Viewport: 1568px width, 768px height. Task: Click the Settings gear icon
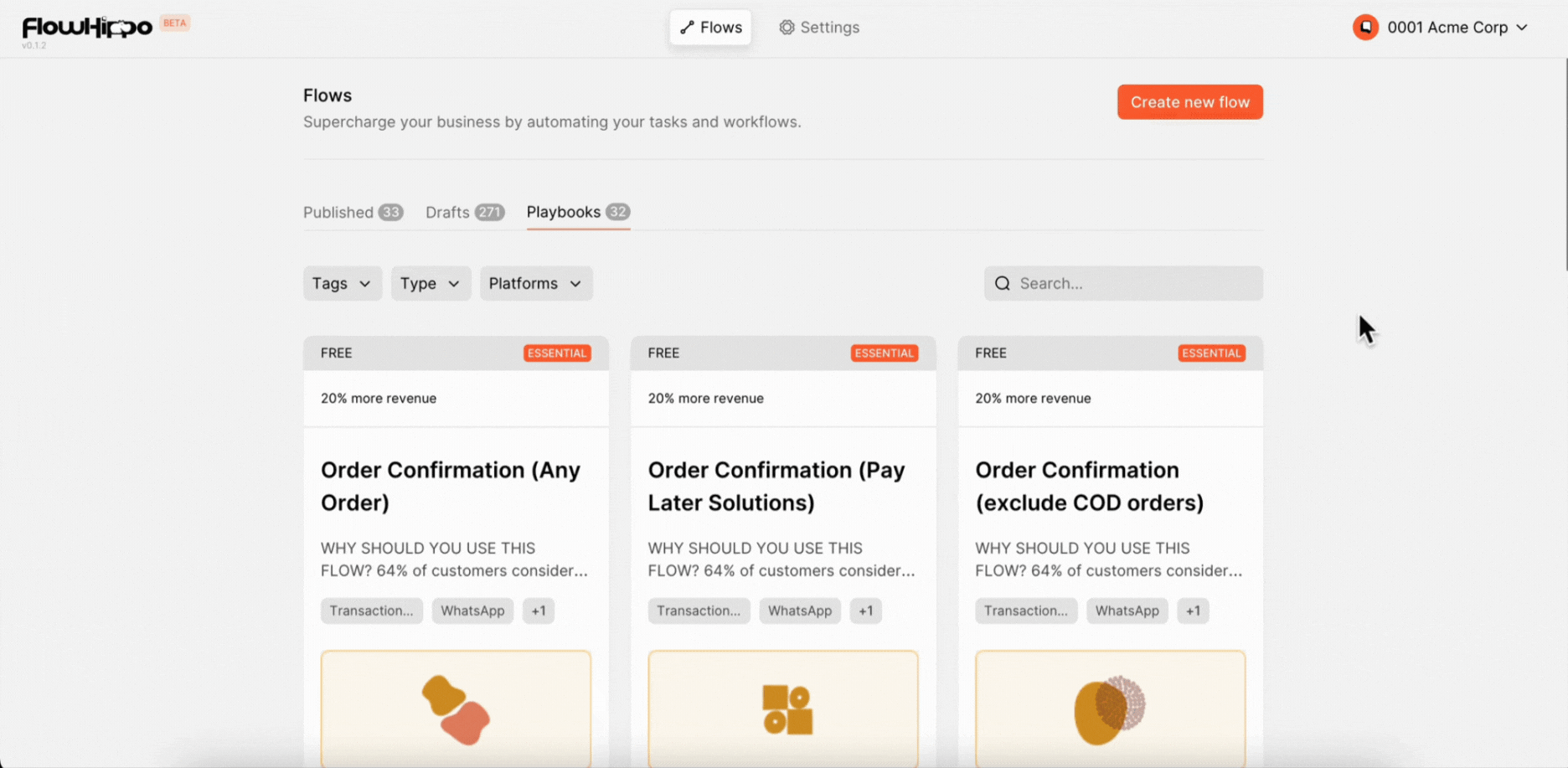coord(787,28)
